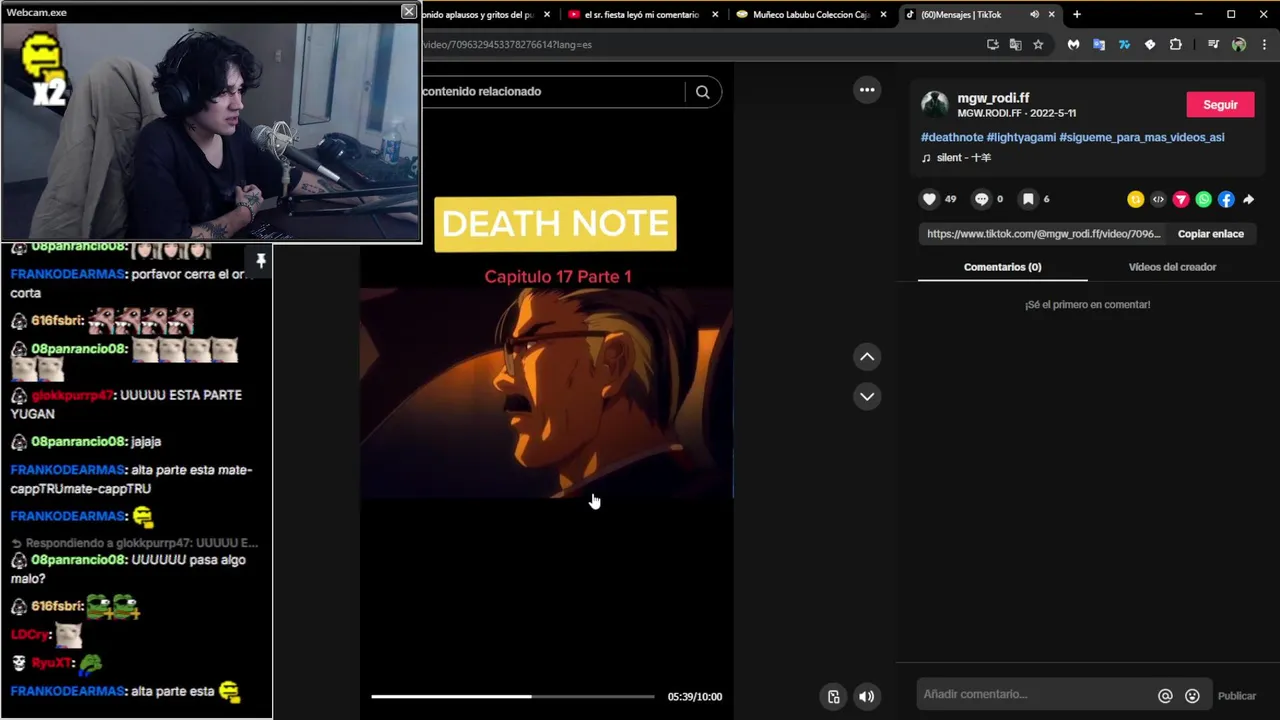The height and width of the screenshot is (720, 1280).
Task: Close the Muñeco Labubu tab
Action: [883, 14]
